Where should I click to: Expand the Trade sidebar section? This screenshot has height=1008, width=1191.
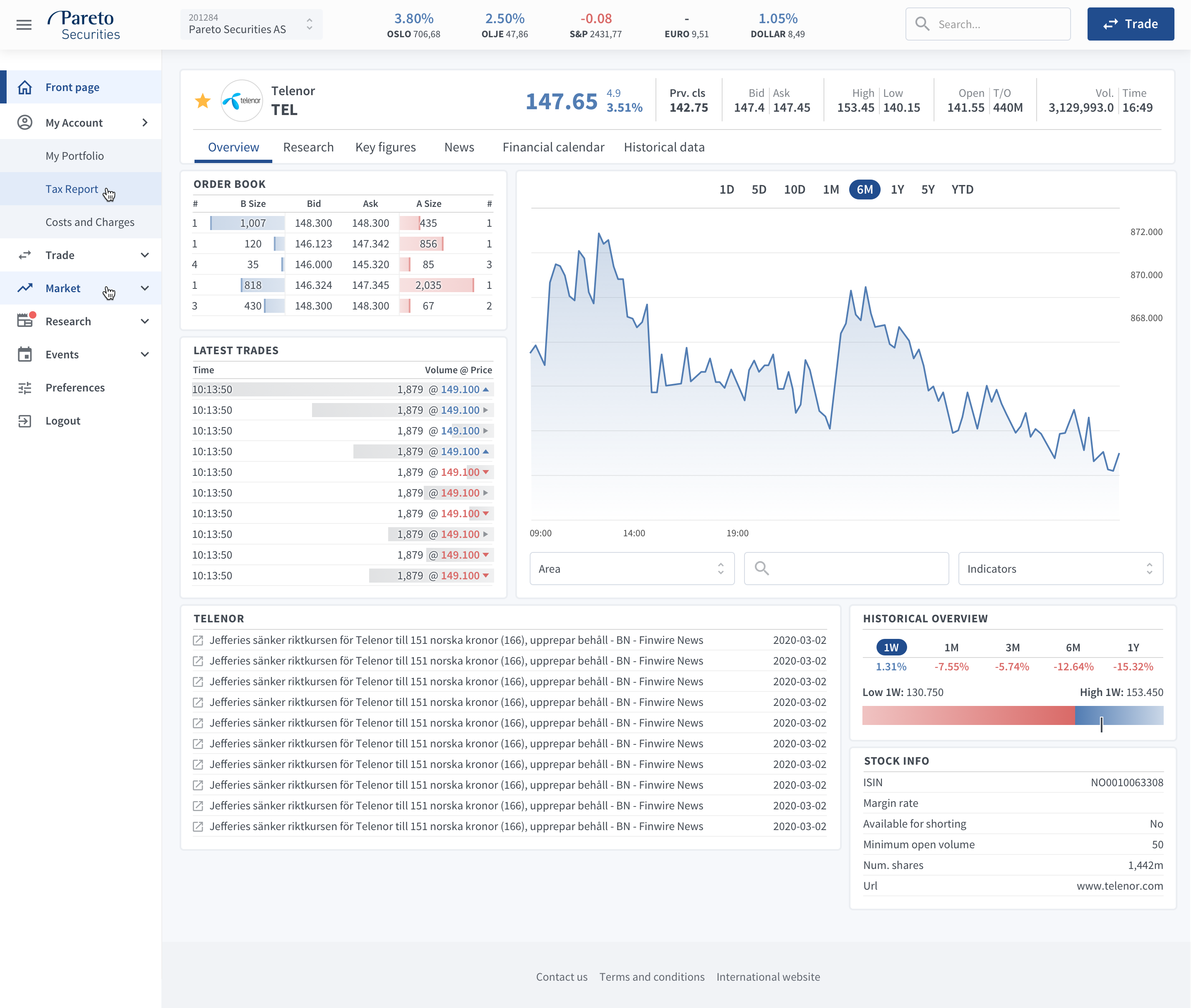81,255
